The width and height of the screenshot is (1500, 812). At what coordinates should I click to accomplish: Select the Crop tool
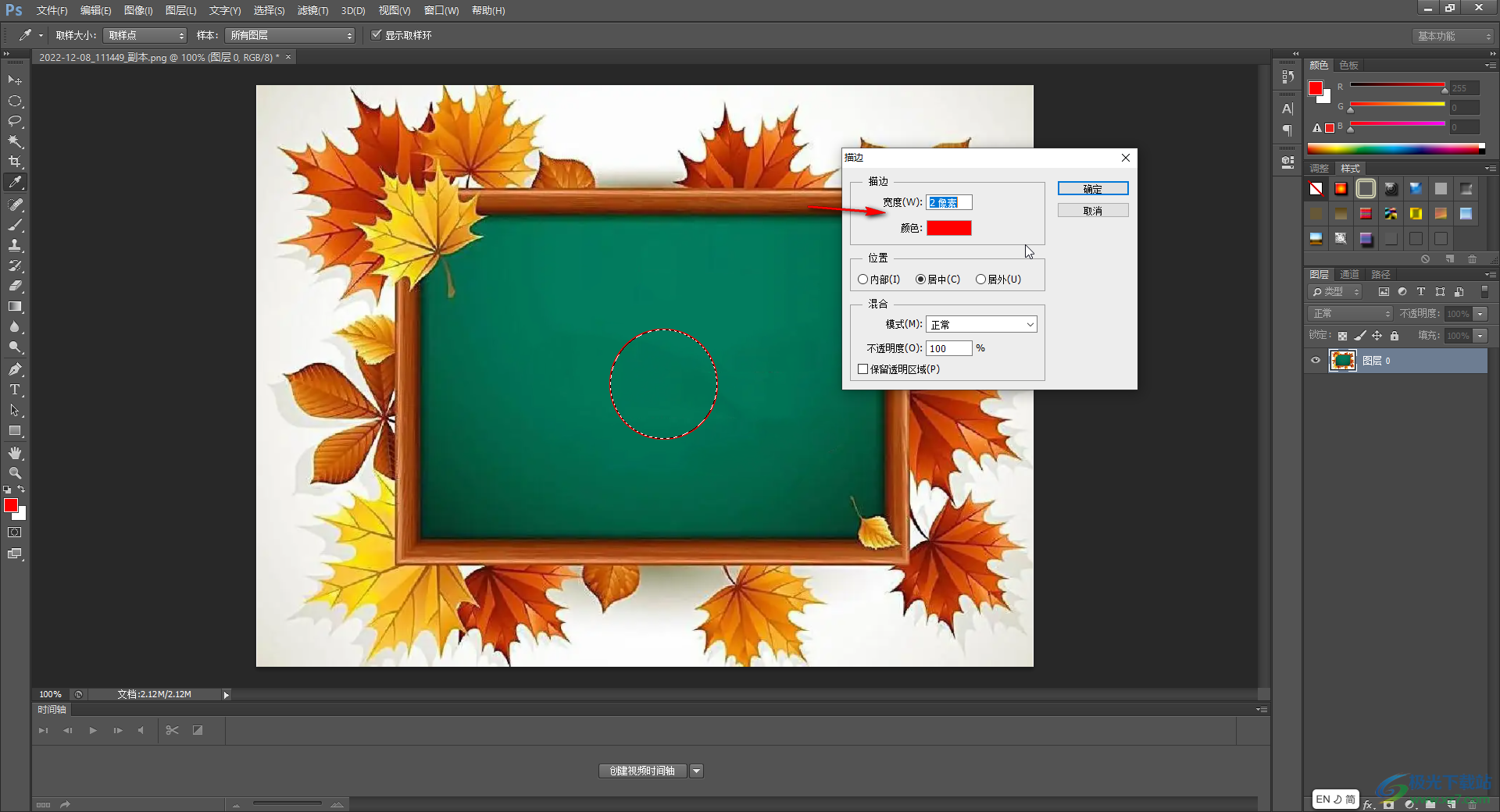coord(15,162)
